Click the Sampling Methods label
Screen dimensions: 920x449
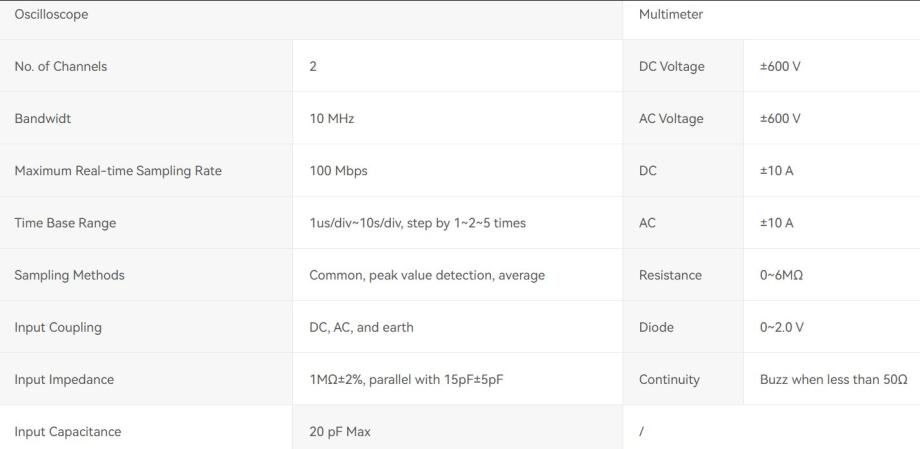[x=69, y=275]
